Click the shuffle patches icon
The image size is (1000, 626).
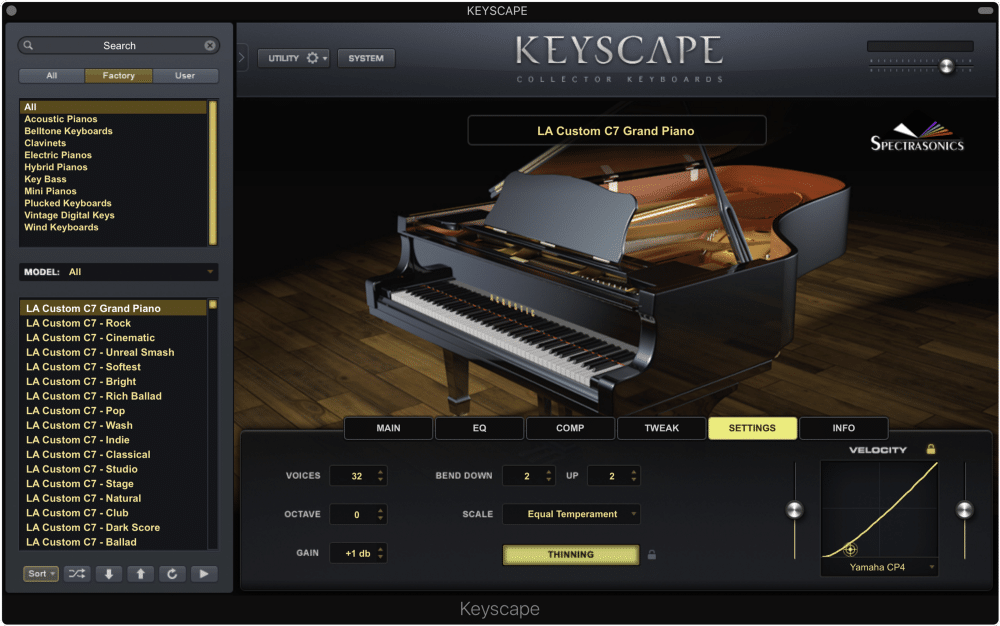coord(77,574)
